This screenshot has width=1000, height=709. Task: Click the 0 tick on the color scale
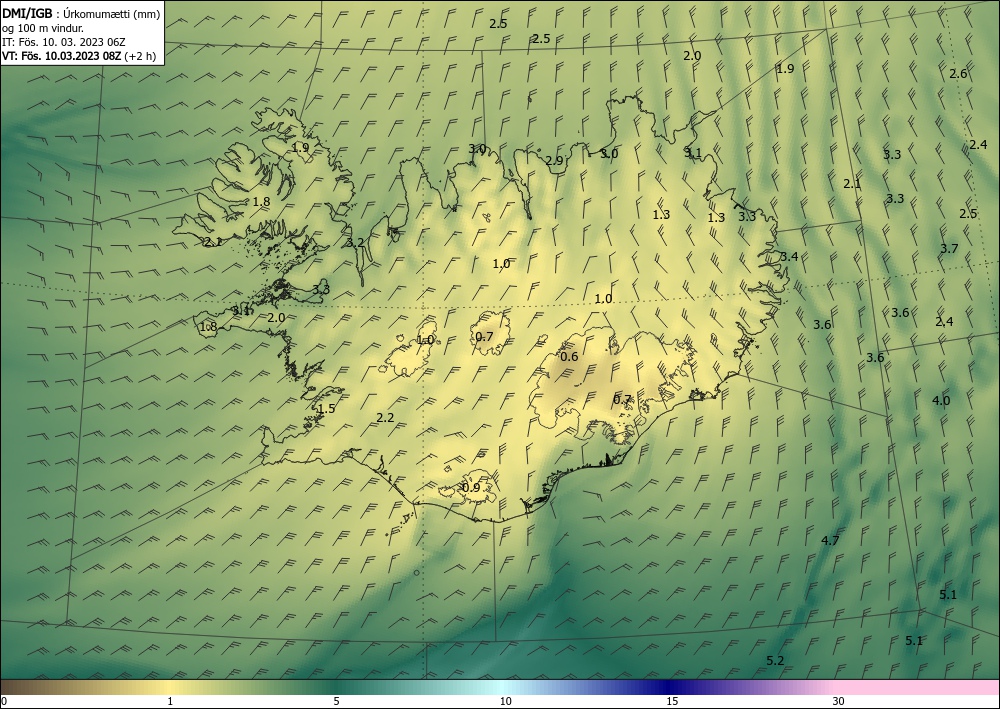click(4, 701)
